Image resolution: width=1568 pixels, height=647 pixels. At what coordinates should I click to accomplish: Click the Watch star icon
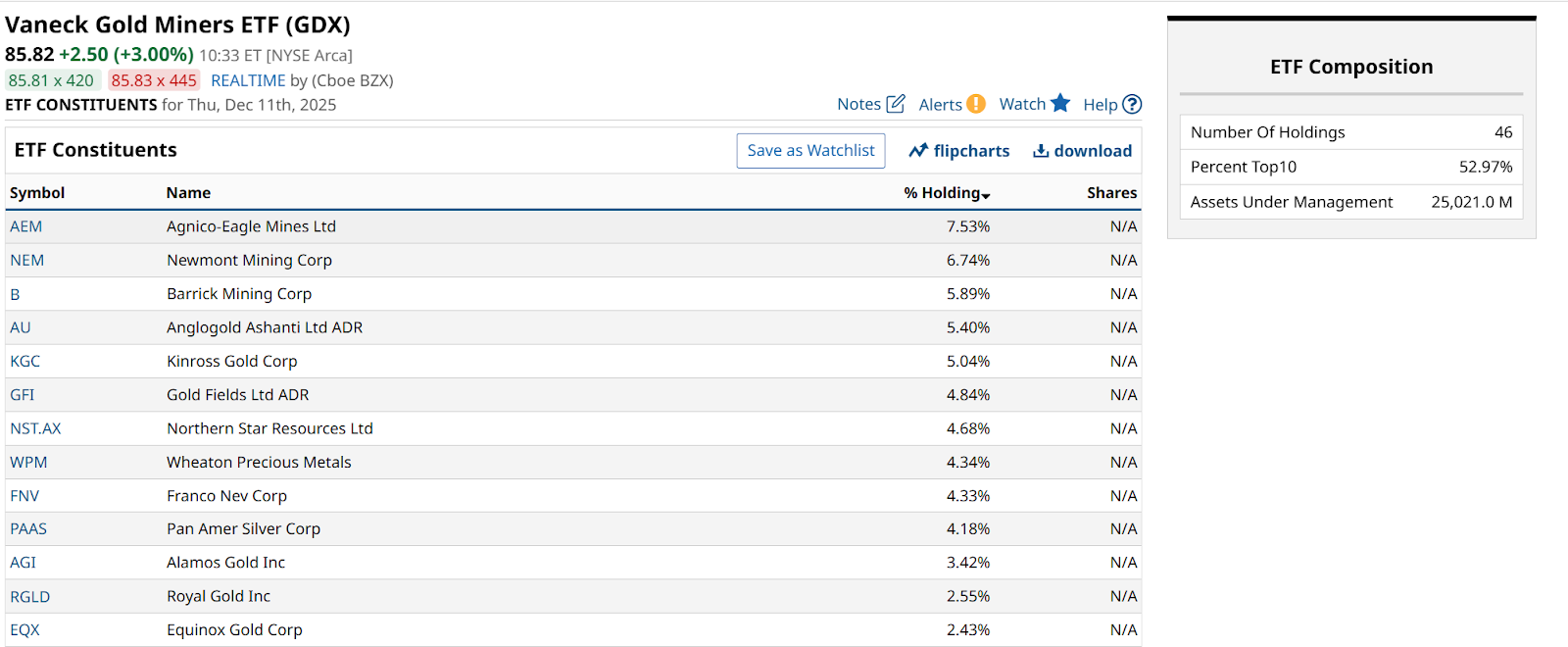(x=1060, y=103)
